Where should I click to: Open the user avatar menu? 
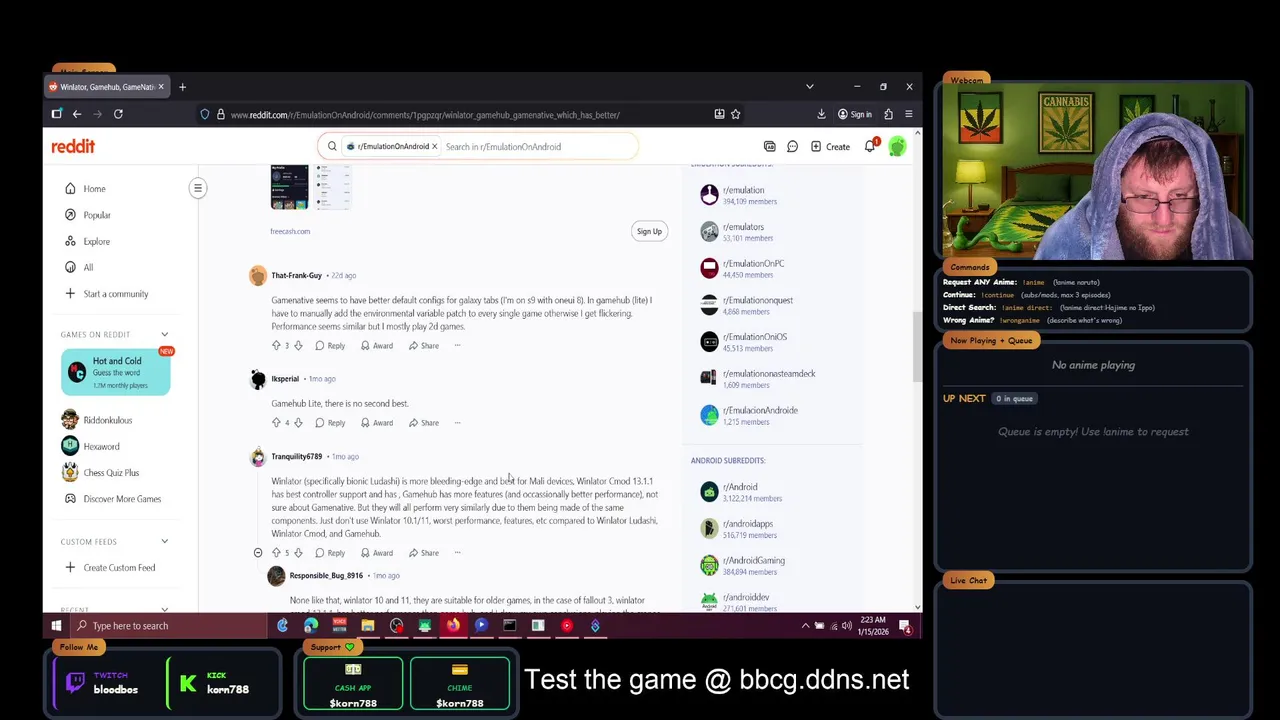[x=897, y=147]
